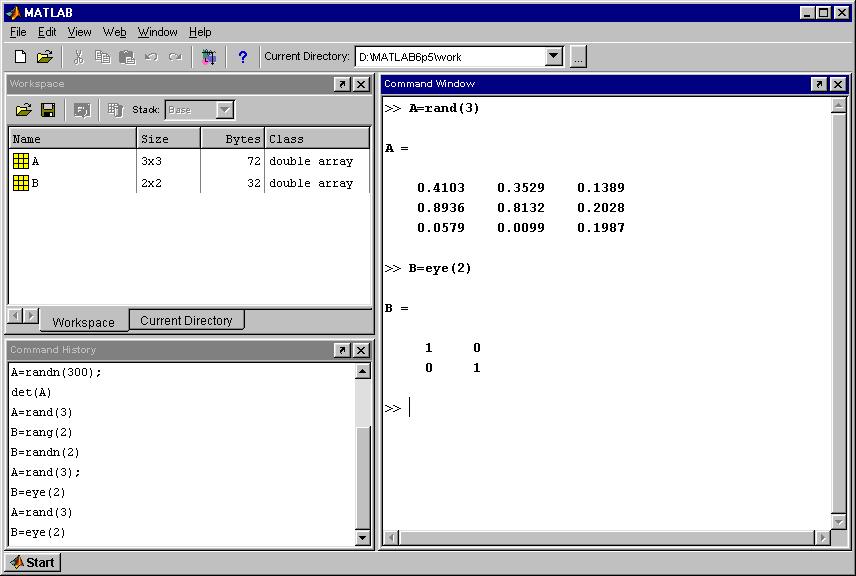856x576 pixels.
Task: Click the Paste clipboard icon
Action: click(x=127, y=57)
